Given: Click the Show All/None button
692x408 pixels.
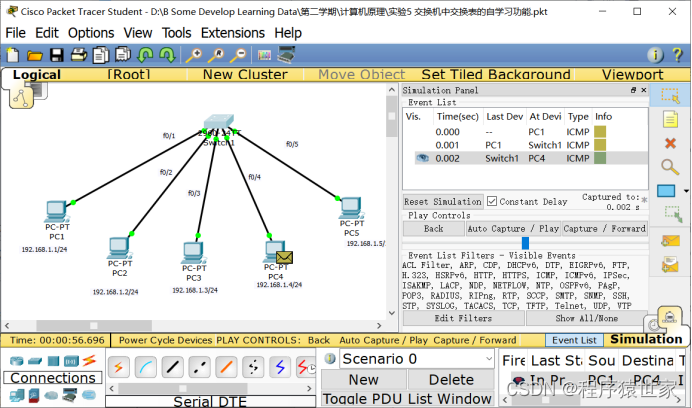Looking at the screenshot, I should coord(587,318).
